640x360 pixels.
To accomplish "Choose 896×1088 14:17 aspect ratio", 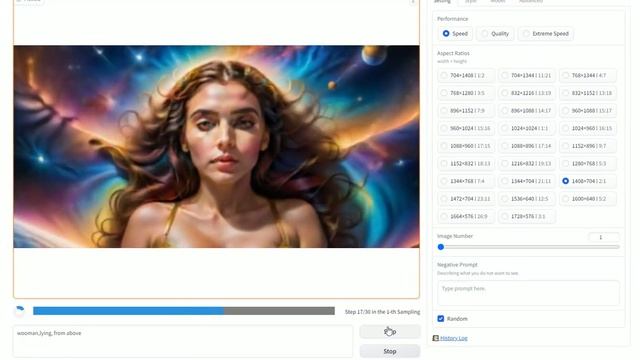I will pos(527,111).
